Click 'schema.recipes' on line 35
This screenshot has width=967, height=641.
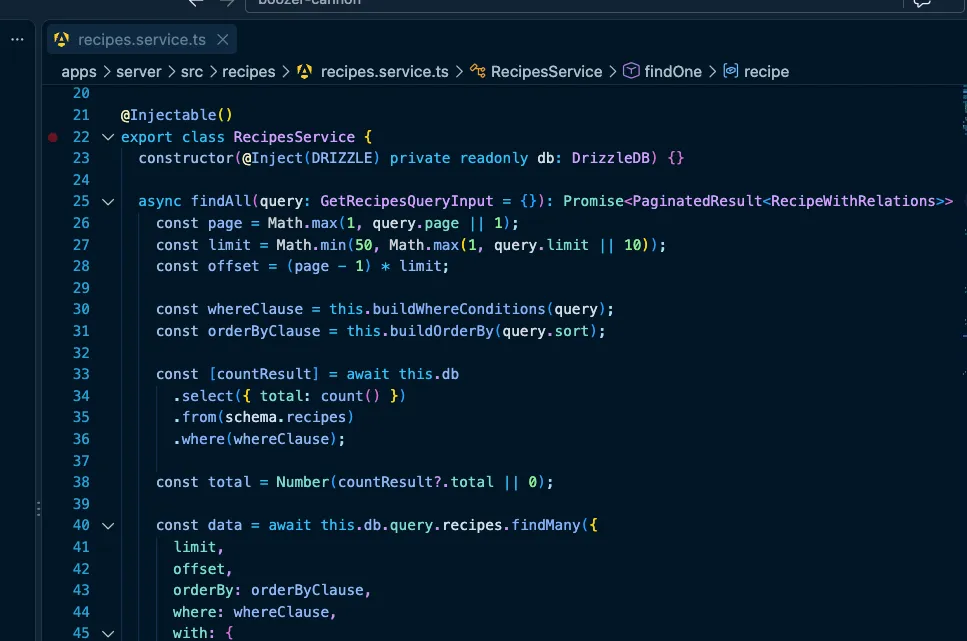point(286,417)
